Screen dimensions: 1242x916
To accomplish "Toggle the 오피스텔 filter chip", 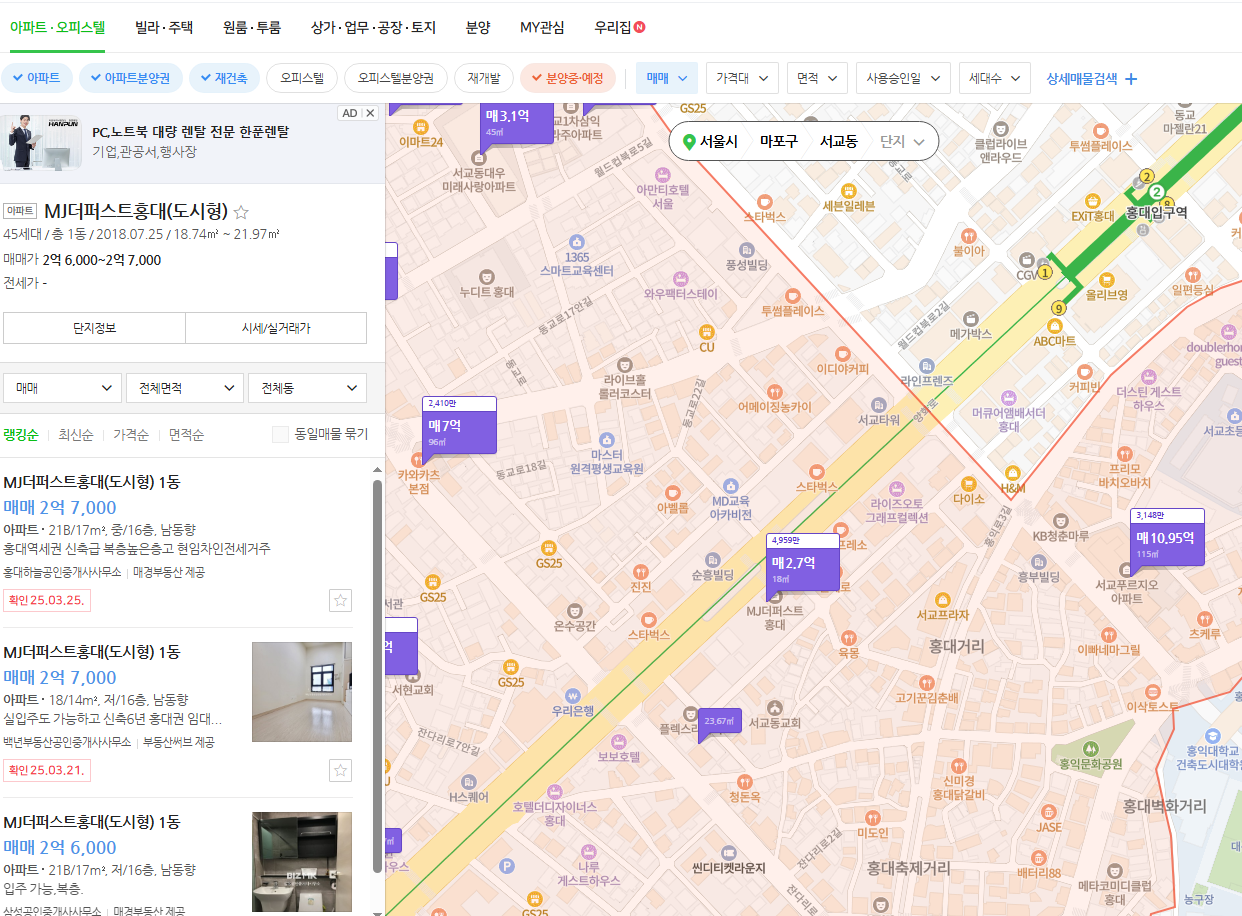I will coord(302,77).
